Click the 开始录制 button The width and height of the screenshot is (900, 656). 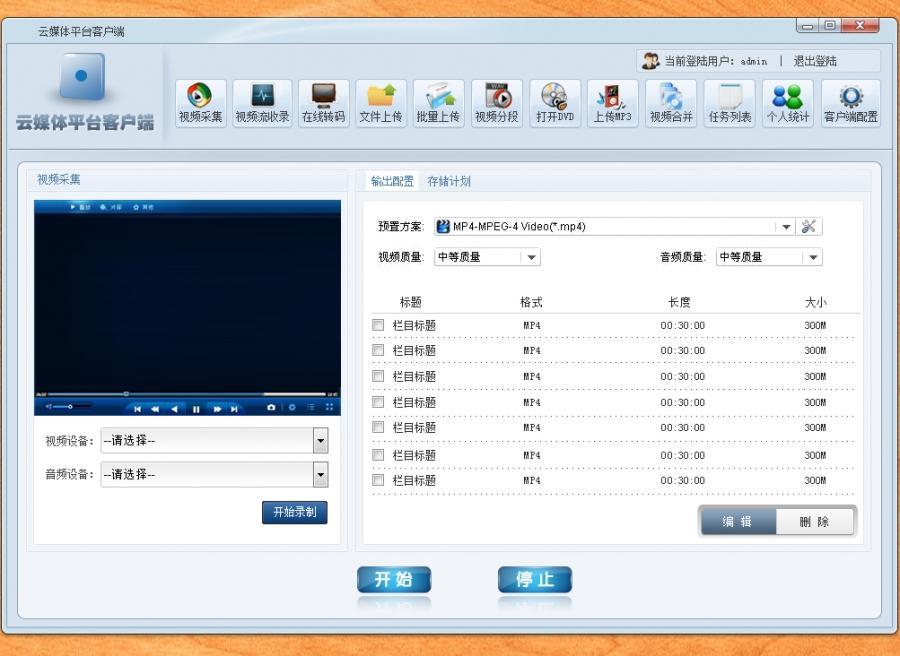click(x=294, y=512)
